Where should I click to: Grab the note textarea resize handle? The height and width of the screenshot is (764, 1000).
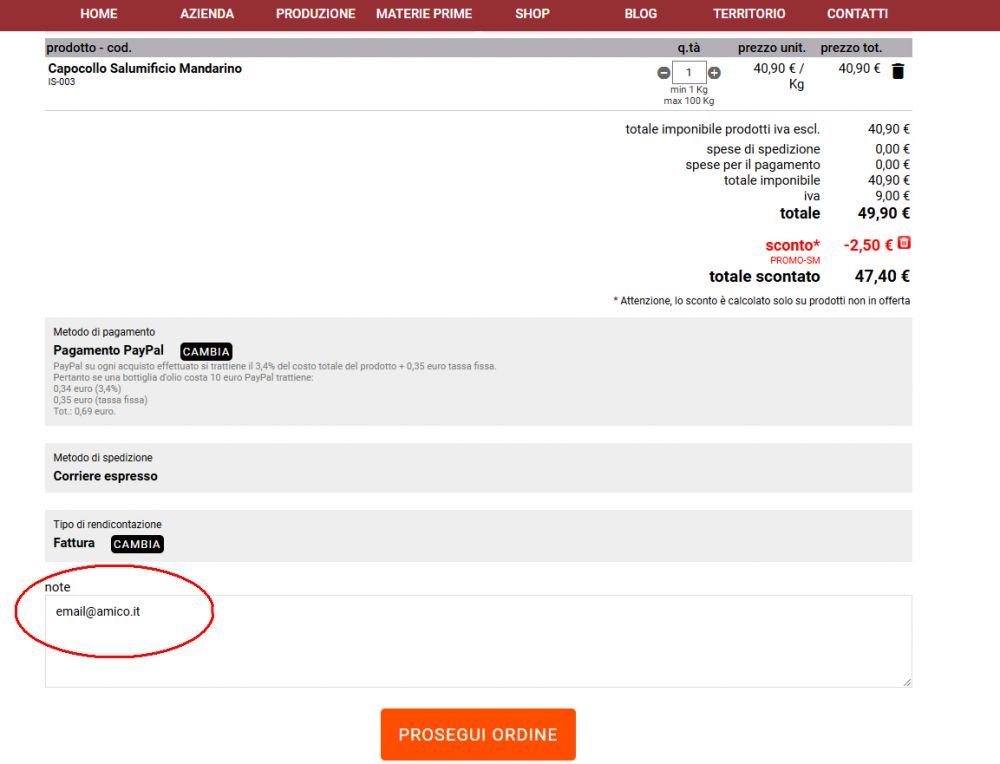(907, 682)
